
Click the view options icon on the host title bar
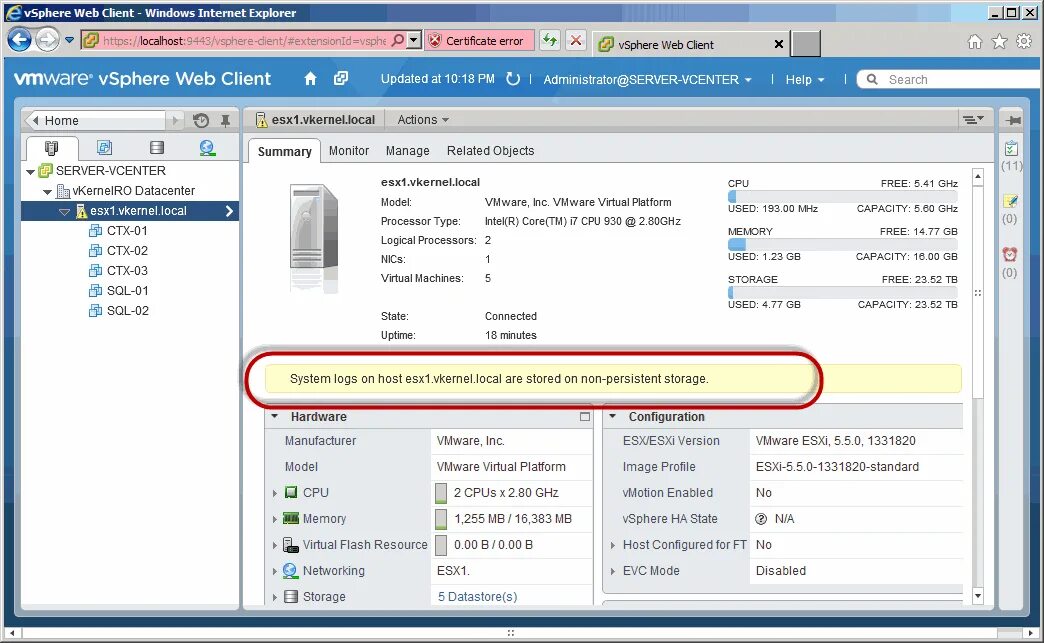[x=973, y=120]
